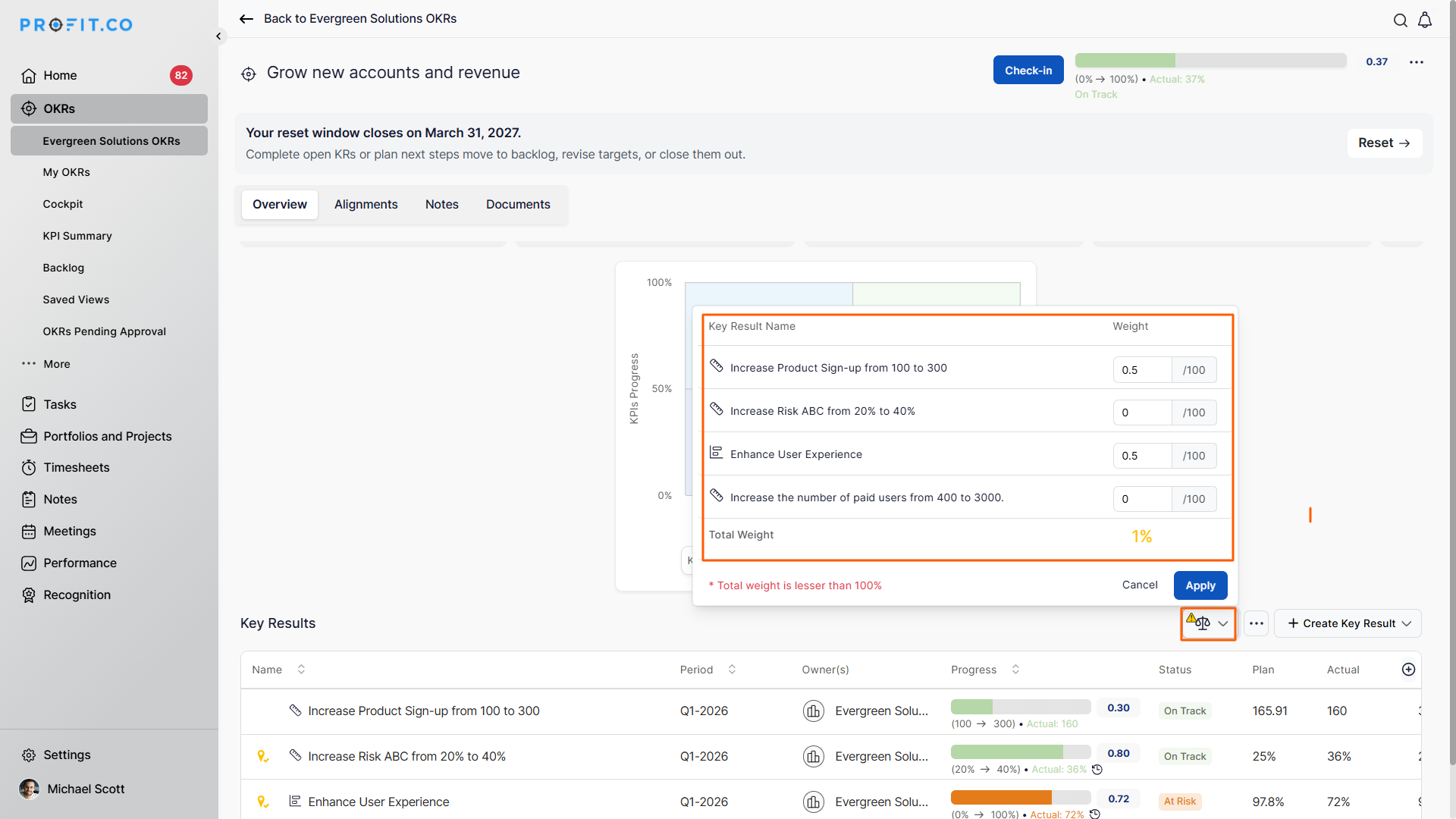Open the notifications bell
Viewport: 1456px width, 819px height.
click(x=1425, y=20)
